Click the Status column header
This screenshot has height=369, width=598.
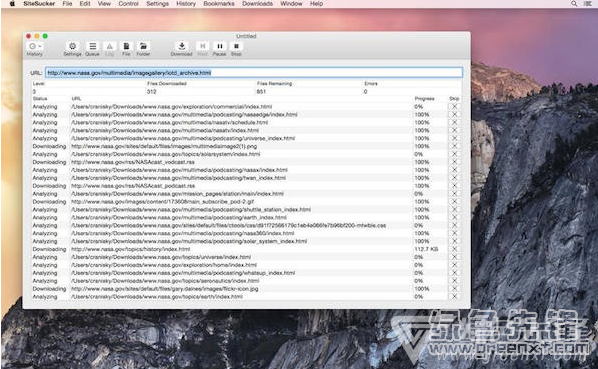(x=40, y=99)
